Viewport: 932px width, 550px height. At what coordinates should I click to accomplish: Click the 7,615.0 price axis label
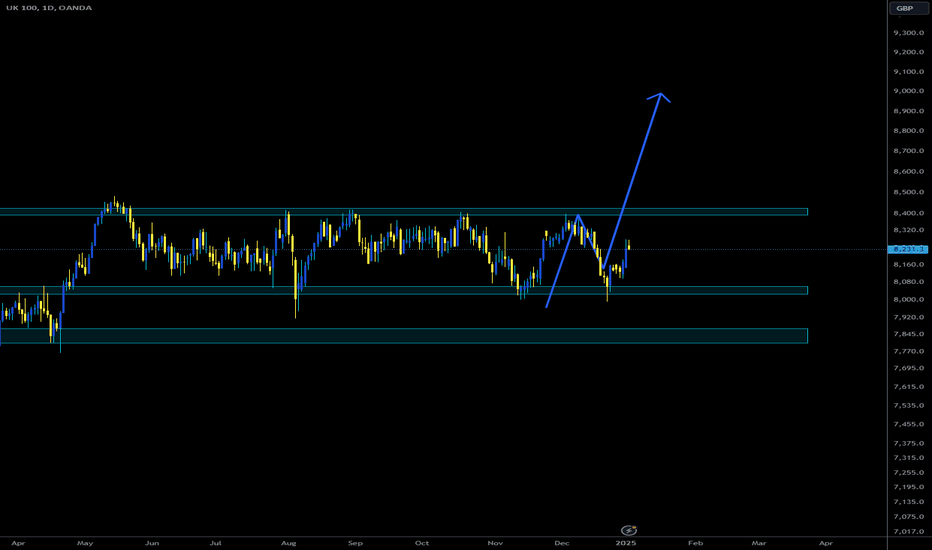click(908, 387)
